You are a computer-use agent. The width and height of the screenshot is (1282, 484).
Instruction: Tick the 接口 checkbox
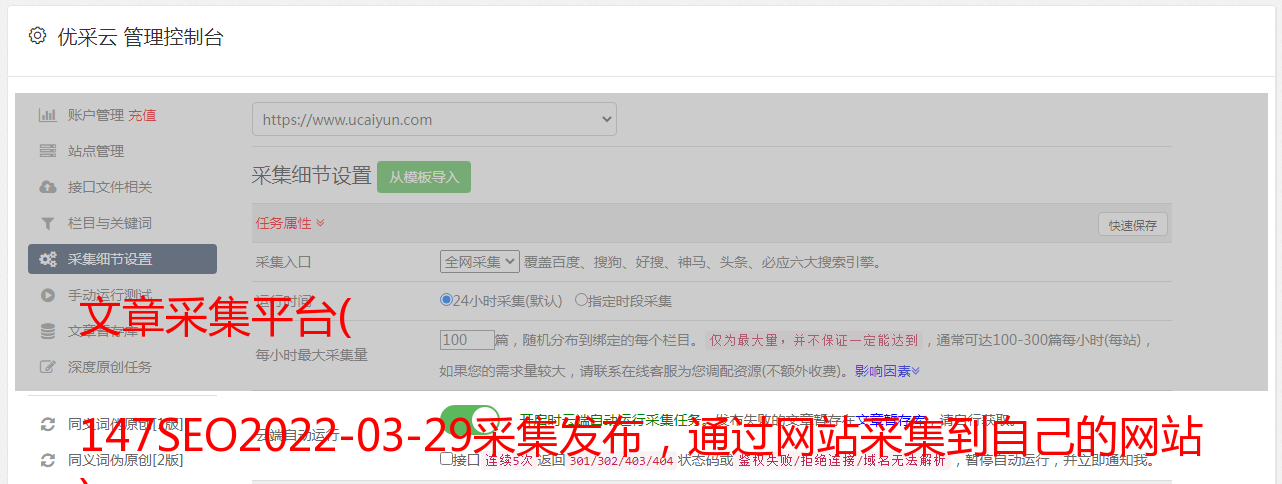click(x=446, y=459)
